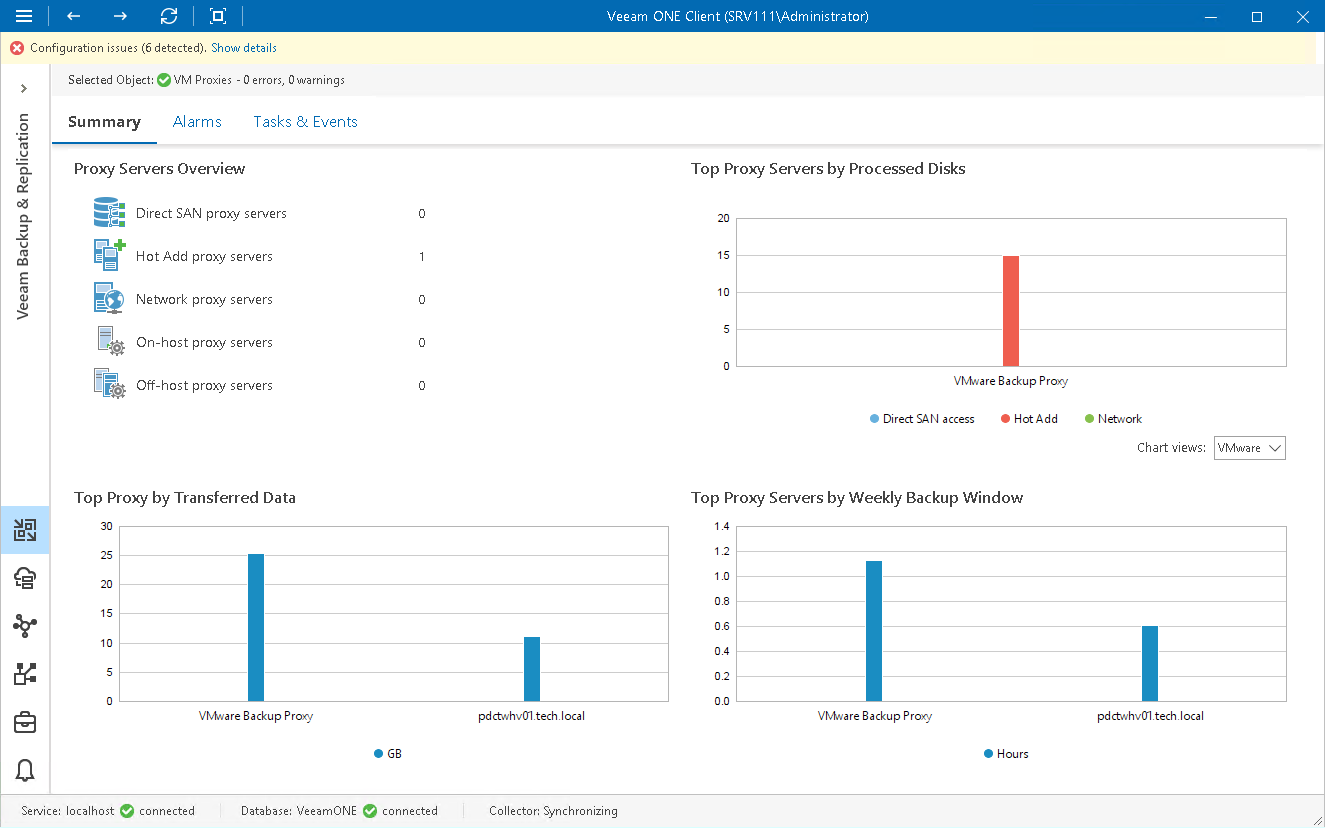
Task: Select the network topology icon in the sidebar
Action: click(x=25, y=626)
